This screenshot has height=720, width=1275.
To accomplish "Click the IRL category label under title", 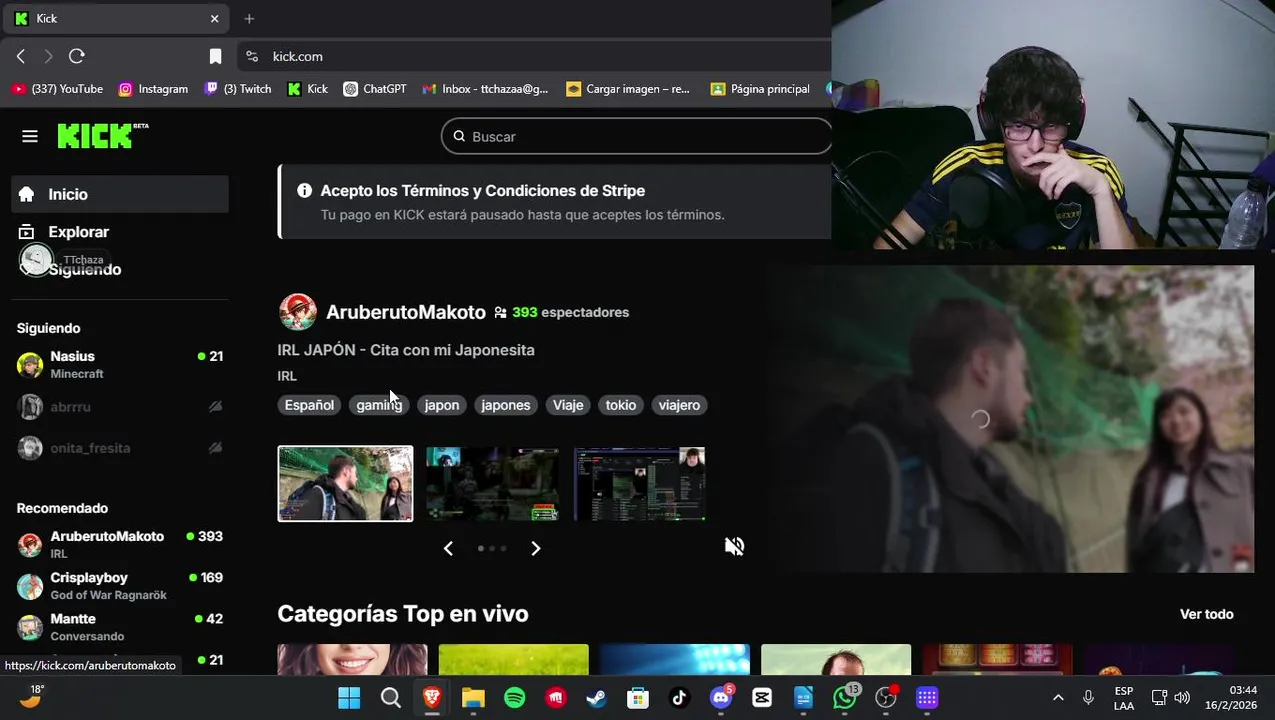I will [287, 376].
